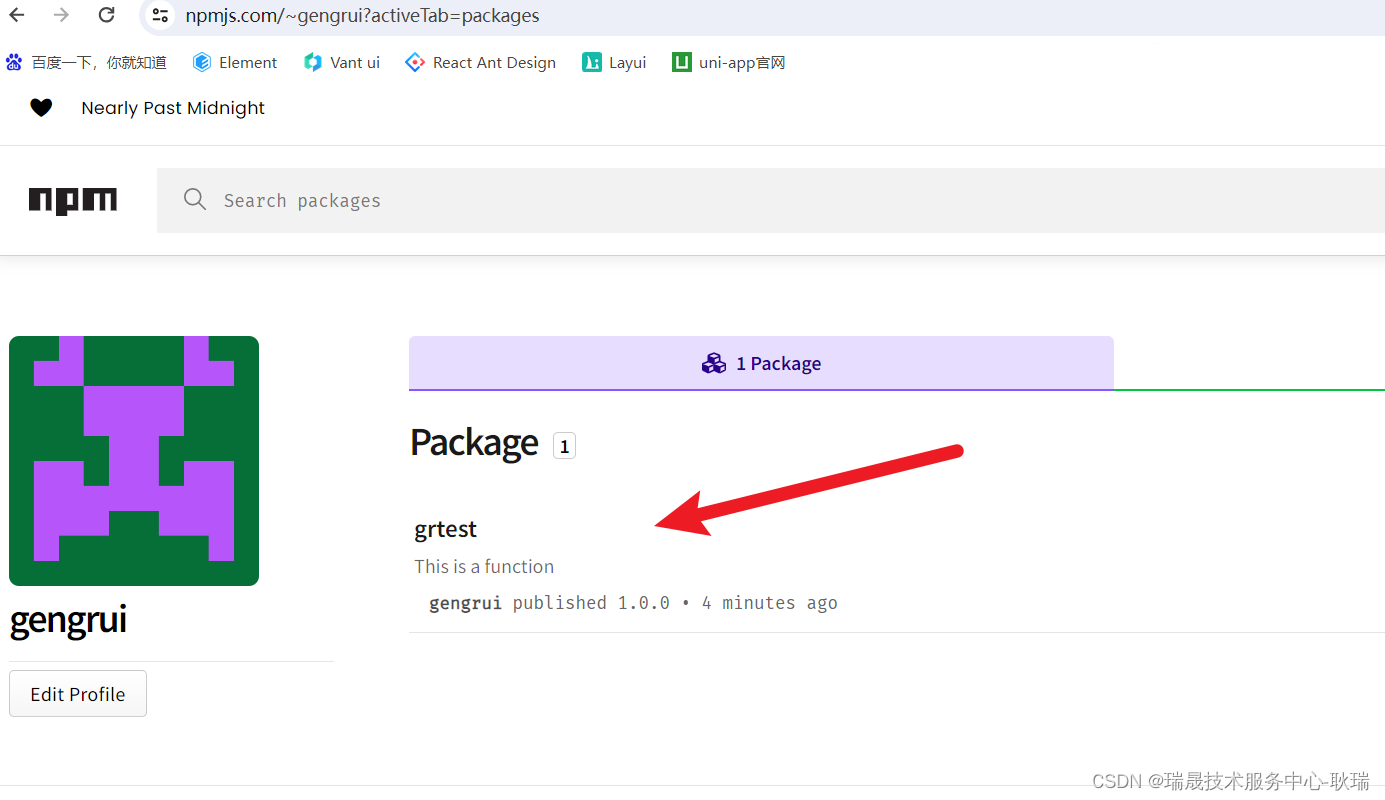Go to npm home via logo
Image resolution: width=1385 pixels, height=800 pixels.
click(73, 201)
